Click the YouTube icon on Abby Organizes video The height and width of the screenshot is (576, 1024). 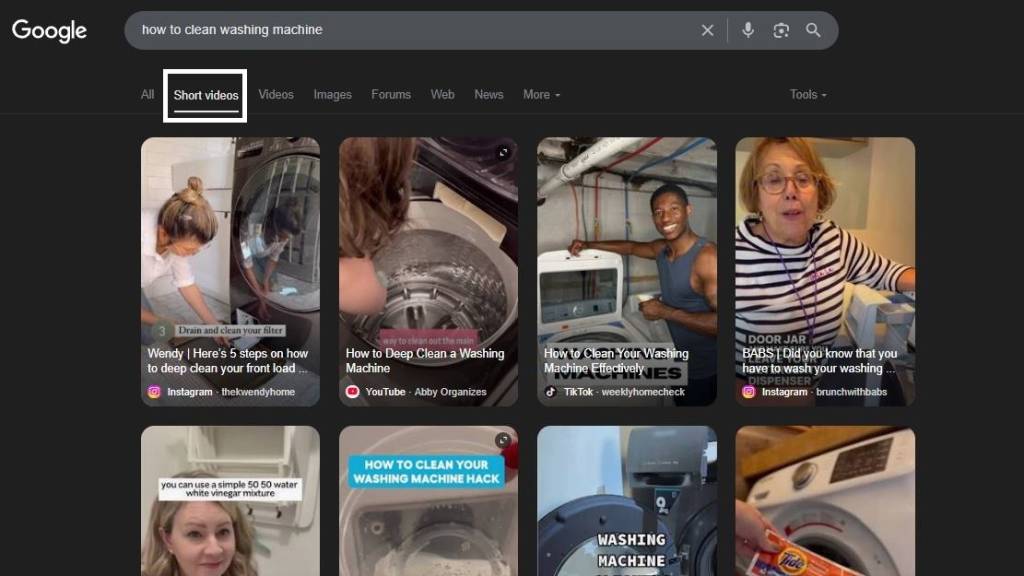353,392
